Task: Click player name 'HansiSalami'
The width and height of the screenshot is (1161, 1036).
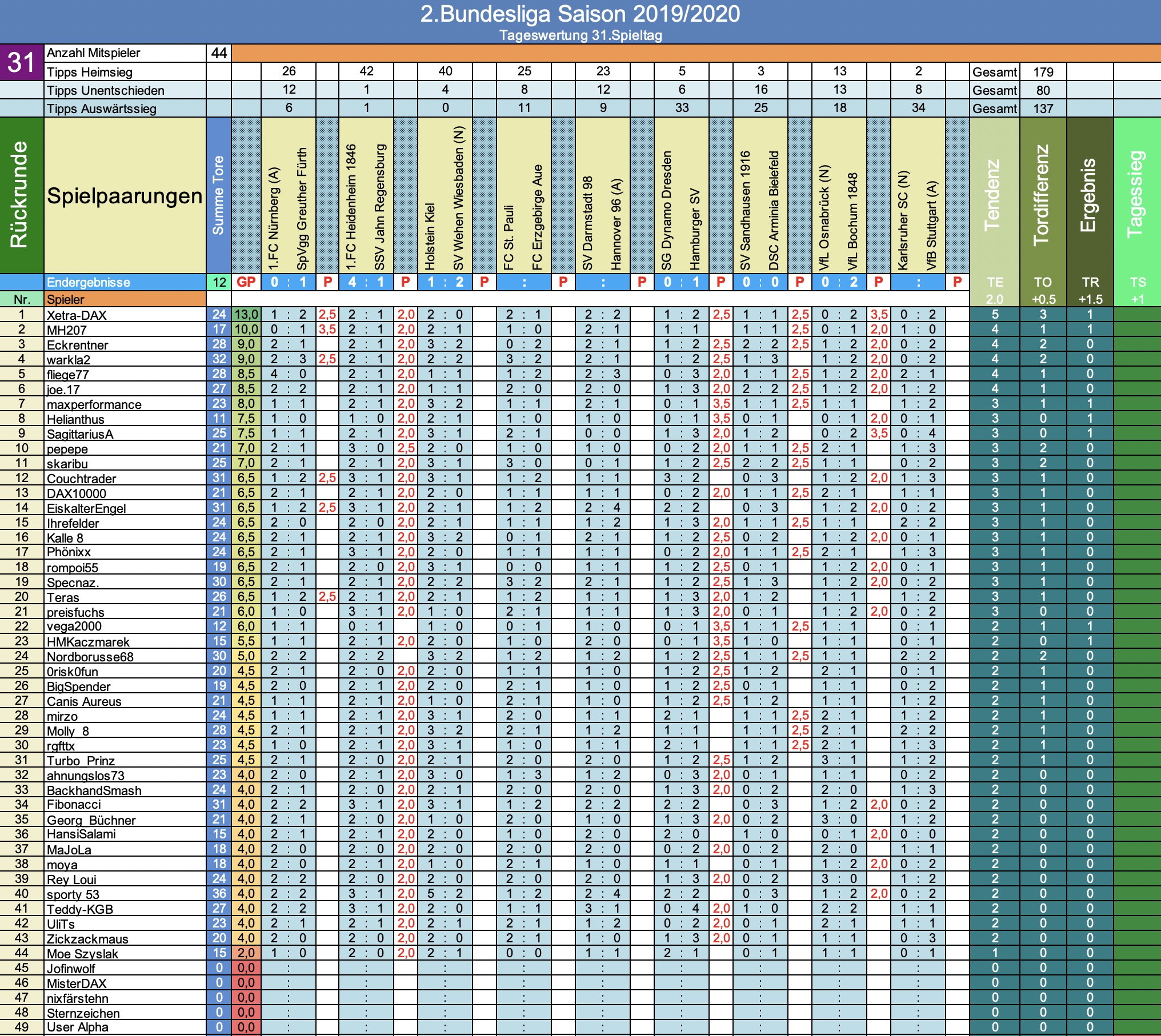Action: [81, 834]
